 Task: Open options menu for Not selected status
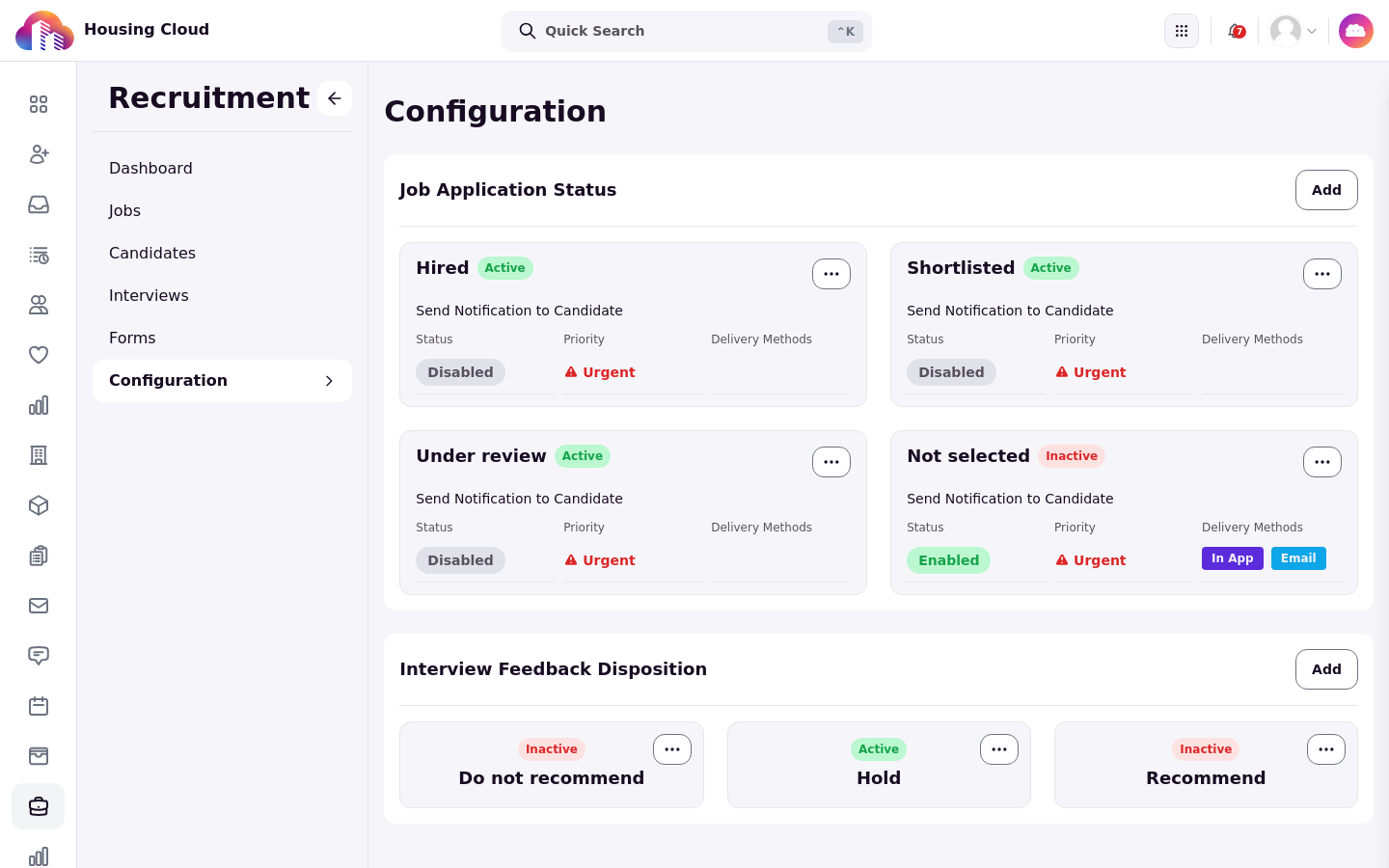pyautogui.click(x=1322, y=462)
